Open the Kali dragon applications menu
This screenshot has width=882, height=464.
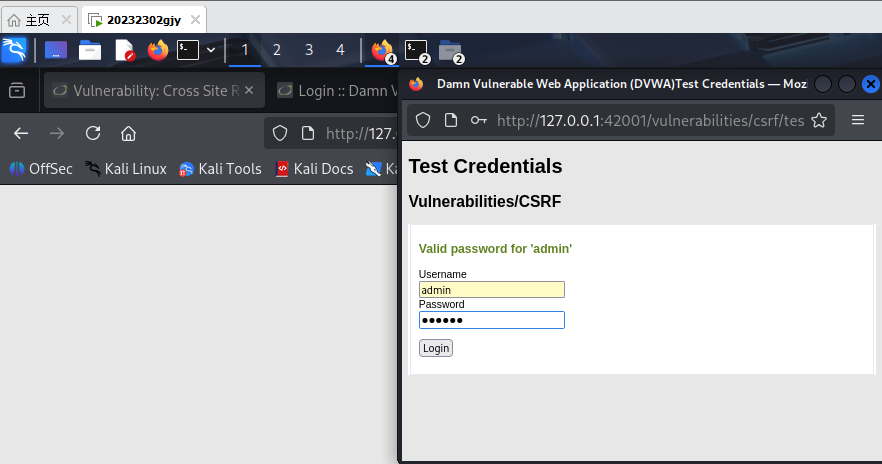(14, 50)
